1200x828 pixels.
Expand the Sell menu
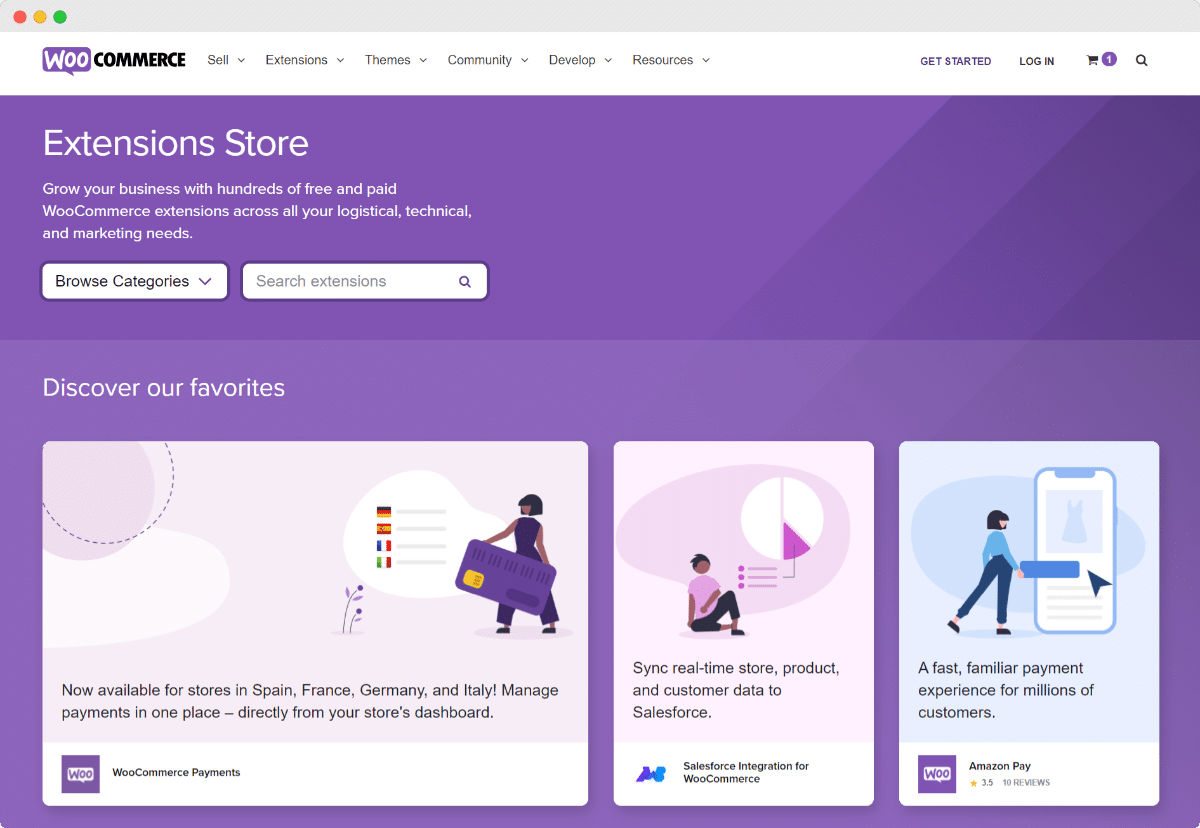(226, 60)
